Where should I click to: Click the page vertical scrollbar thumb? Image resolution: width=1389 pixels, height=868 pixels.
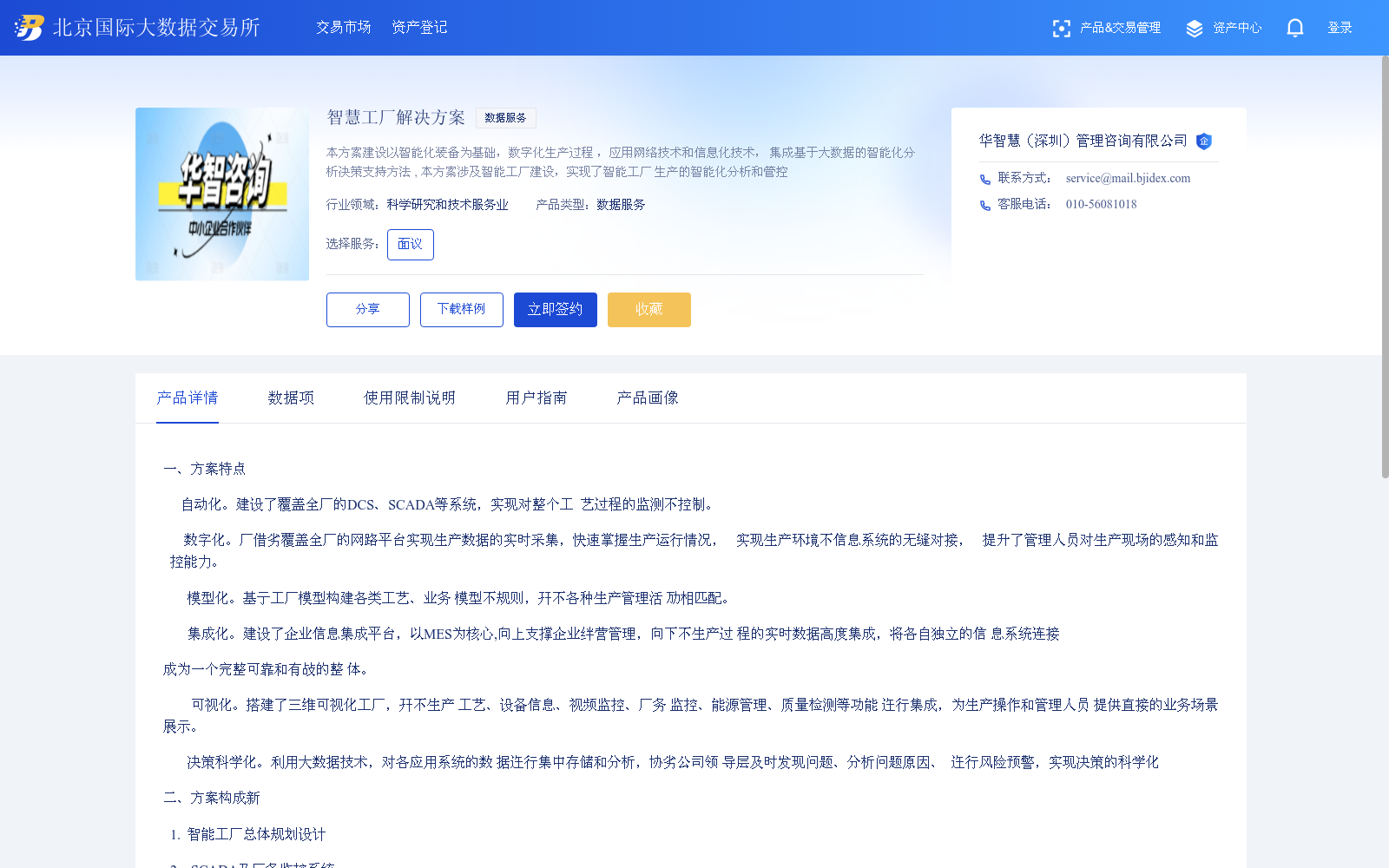1385,266
